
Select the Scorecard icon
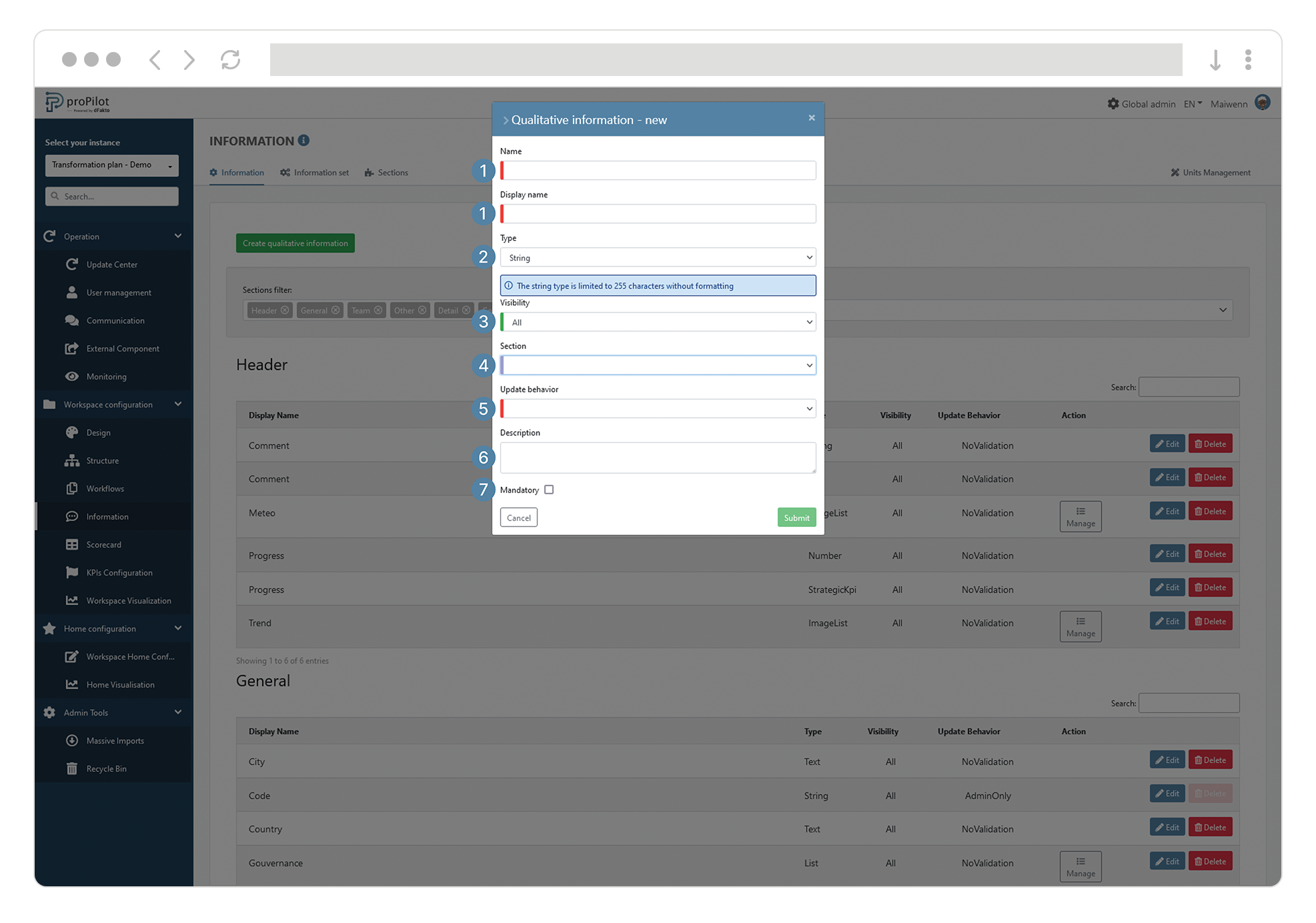tap(72, 544)
